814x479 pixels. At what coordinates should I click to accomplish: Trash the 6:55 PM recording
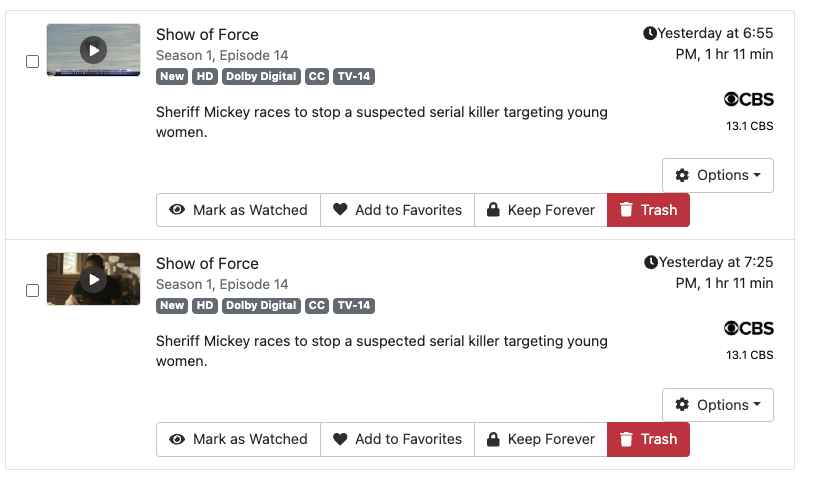click(648, 210)
